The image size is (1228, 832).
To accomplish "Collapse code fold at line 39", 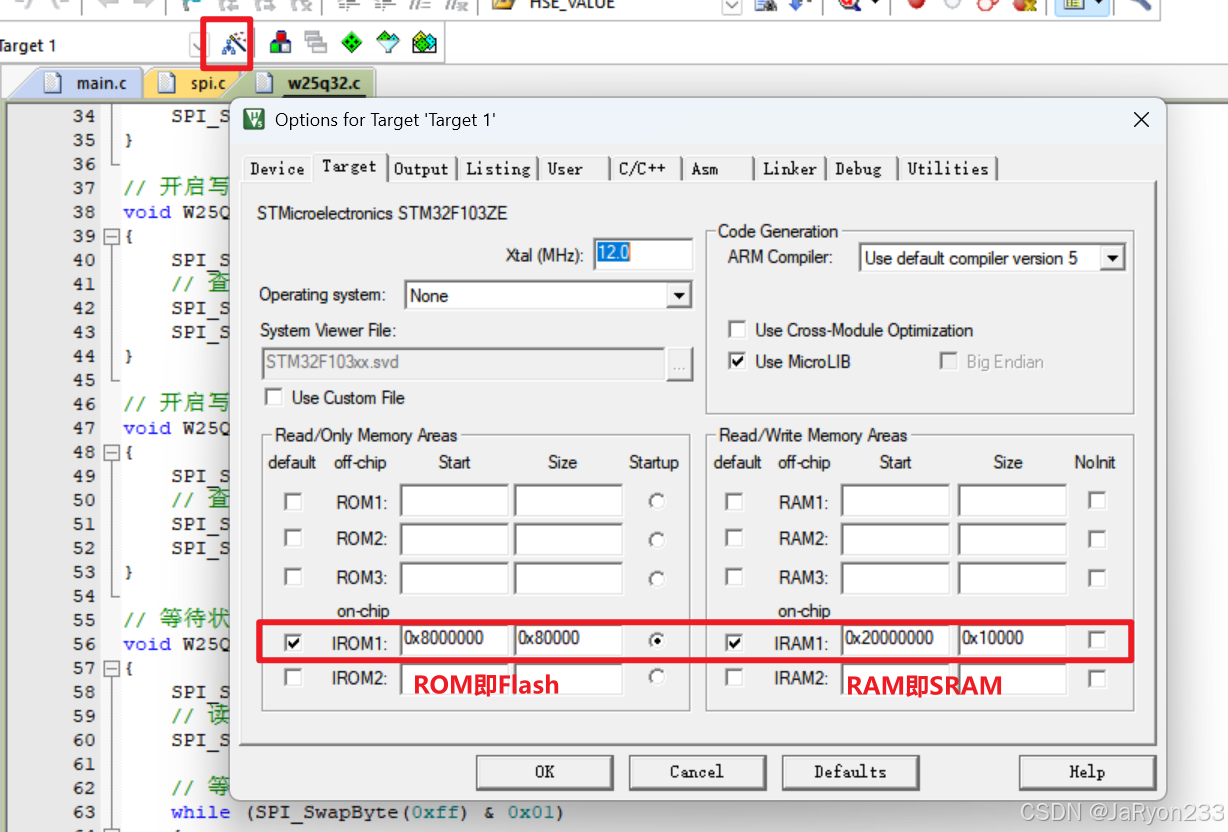I will (x=111, y=237).
